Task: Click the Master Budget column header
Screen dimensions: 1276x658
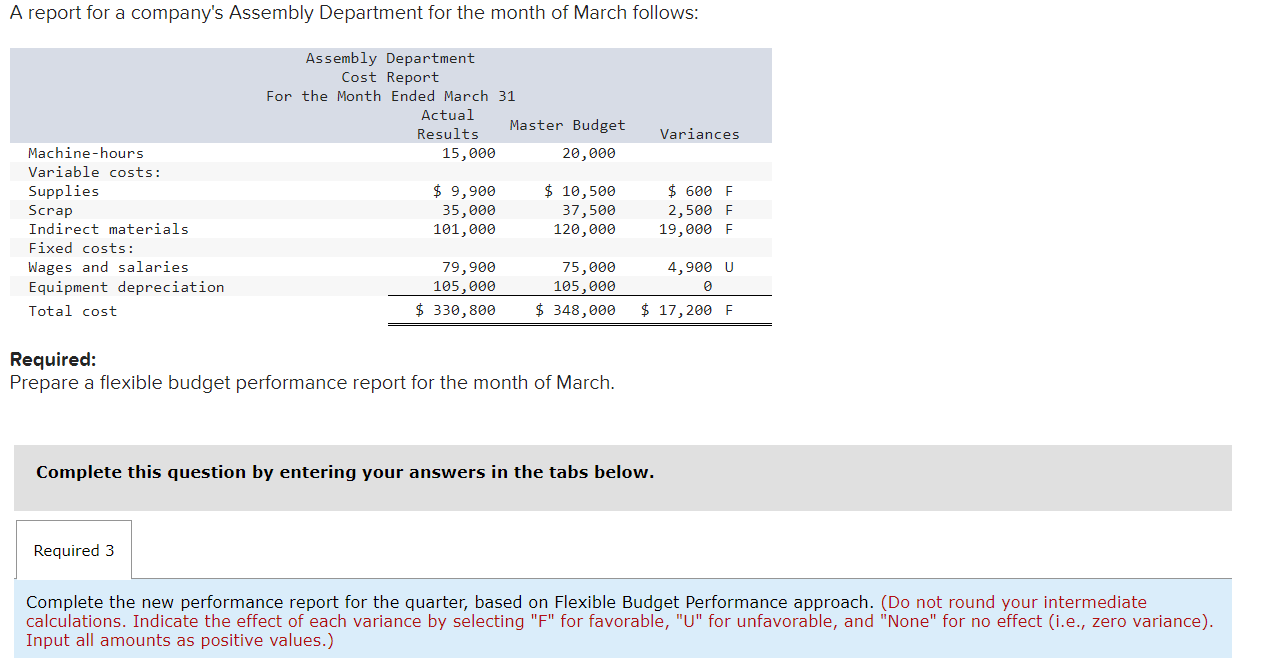Action: coord(567,125)
